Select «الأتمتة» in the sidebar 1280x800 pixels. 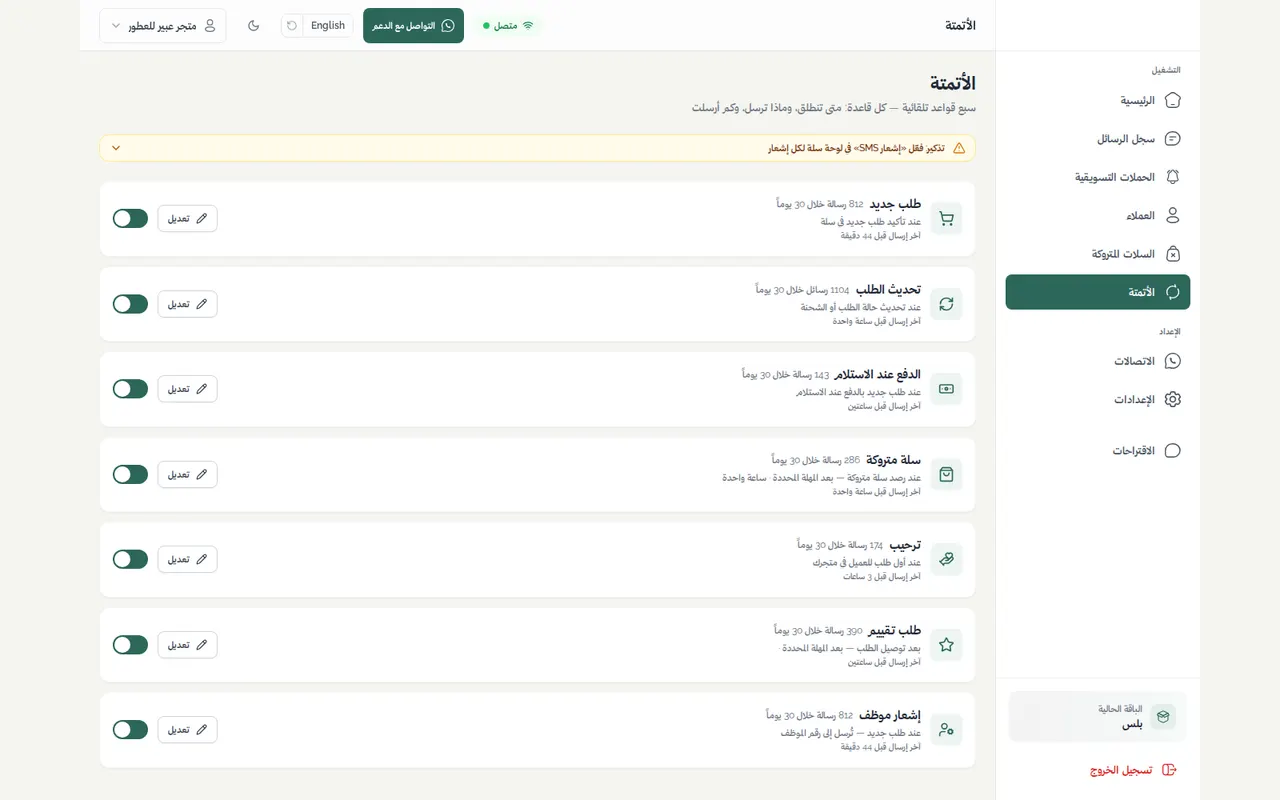pyautogui.click(x=1098, y=292)
